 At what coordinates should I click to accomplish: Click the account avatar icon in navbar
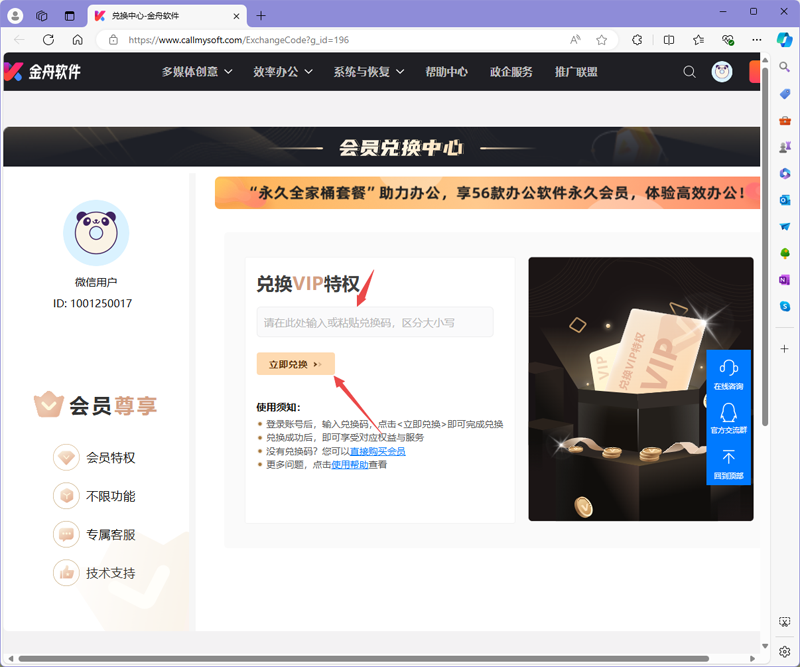(722, 71)
